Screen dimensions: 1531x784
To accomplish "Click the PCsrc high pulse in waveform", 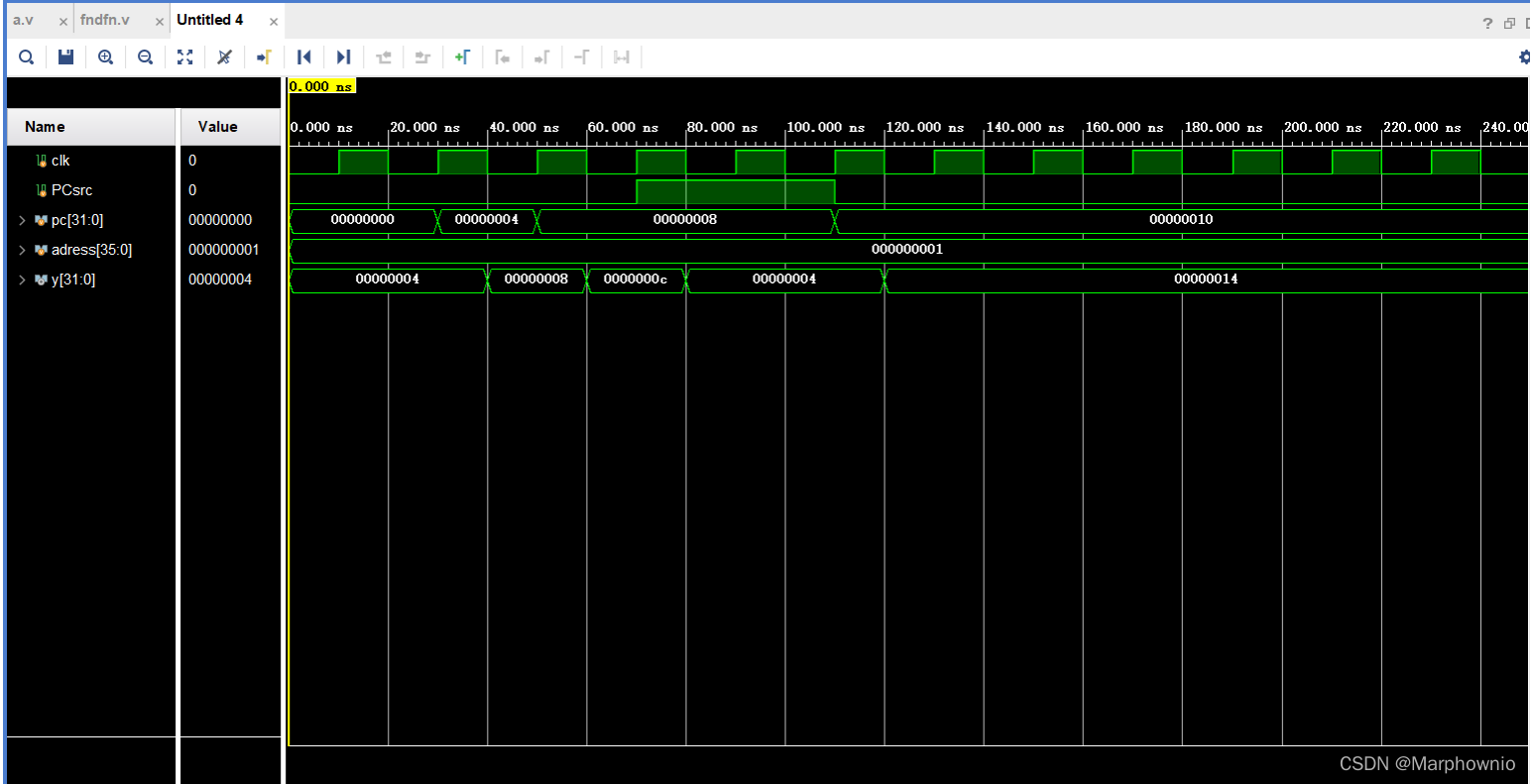I will 735,190.
